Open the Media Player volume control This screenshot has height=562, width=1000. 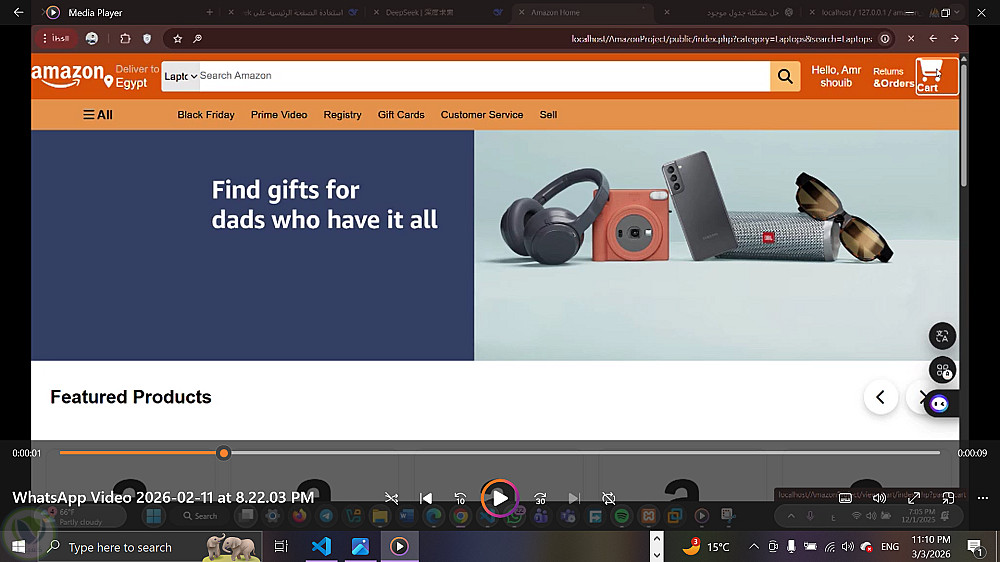coord(879,498)
